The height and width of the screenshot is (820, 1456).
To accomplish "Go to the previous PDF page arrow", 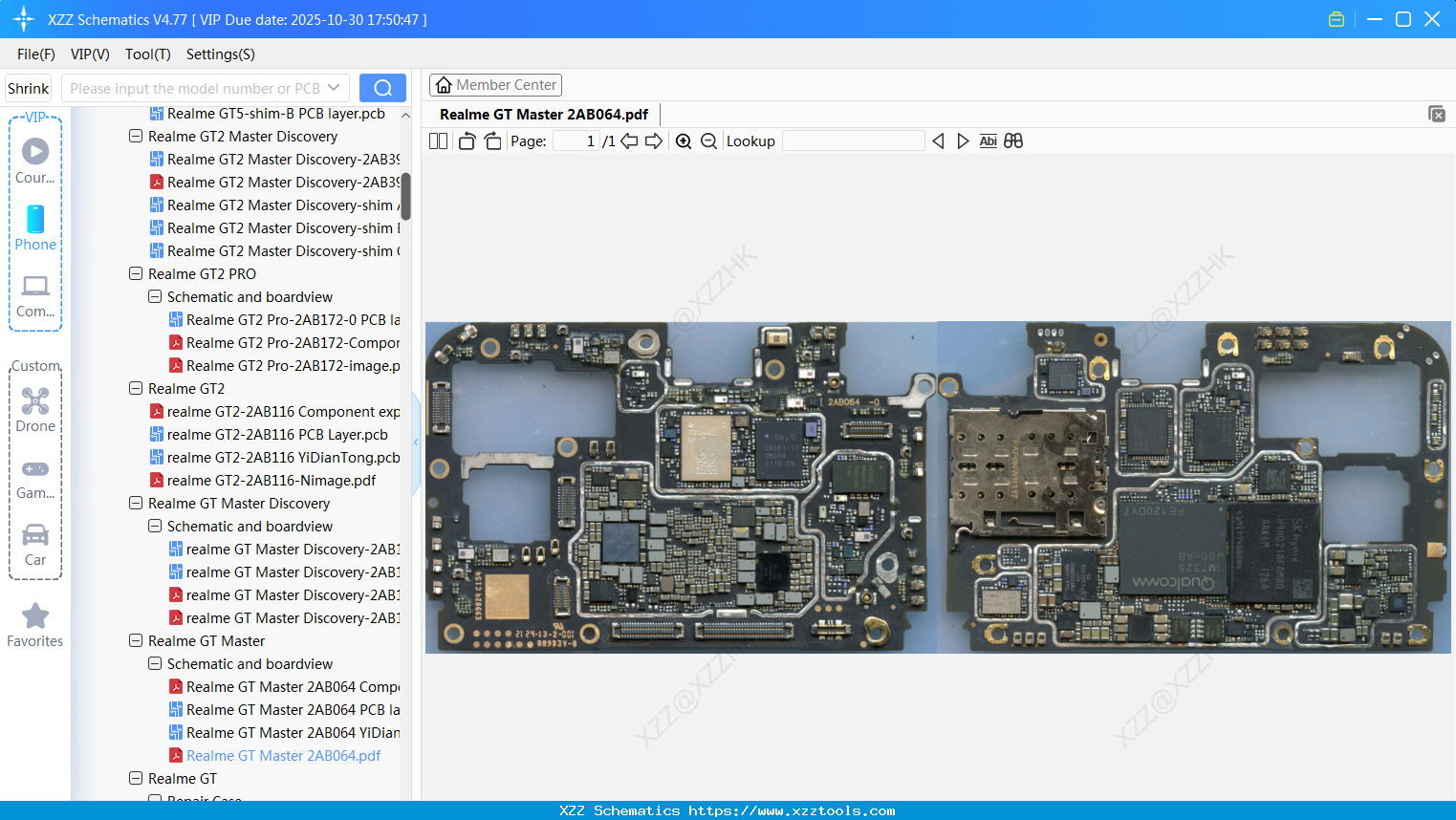I will [629, 141].
